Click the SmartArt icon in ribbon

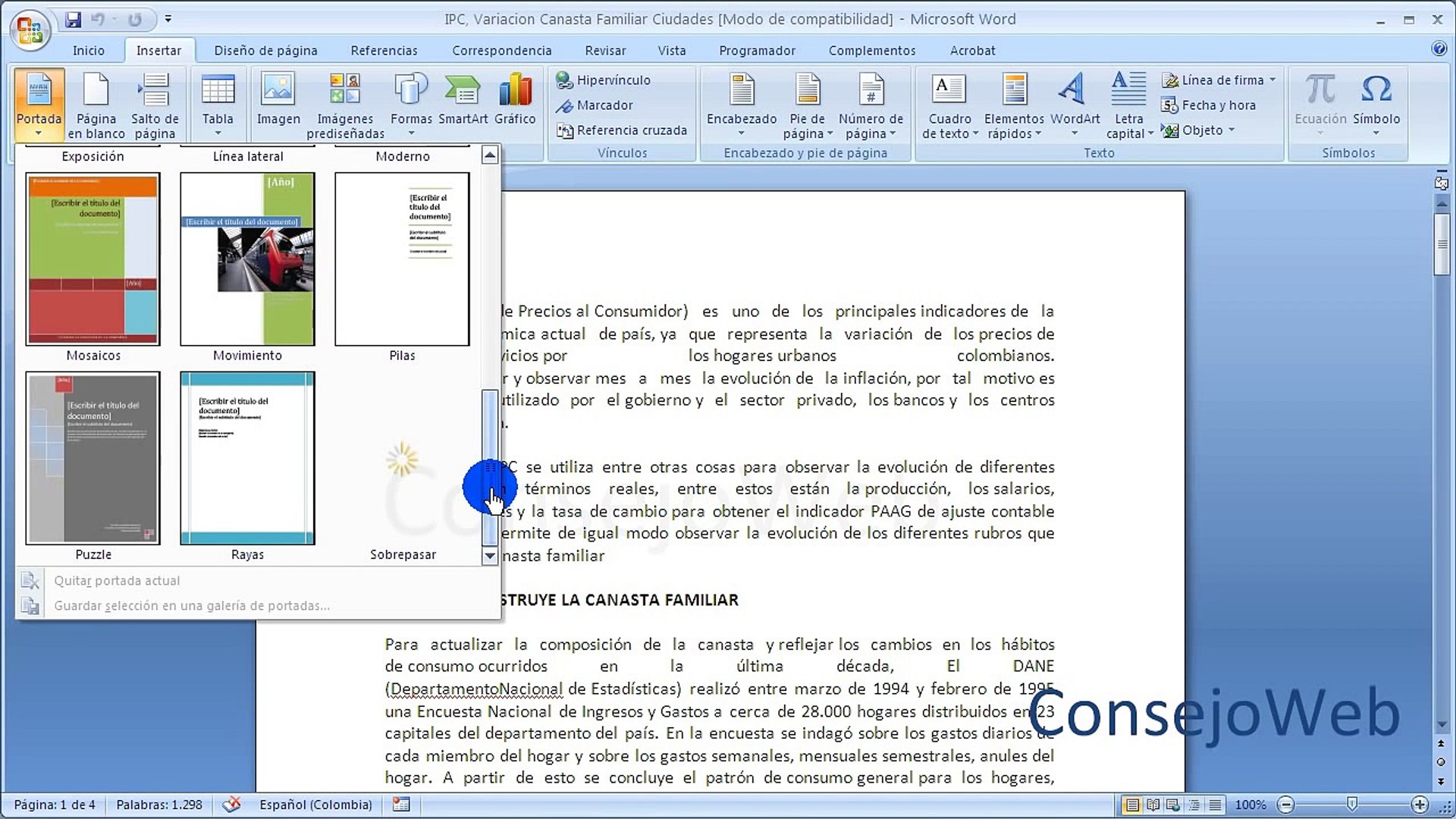pyautogui.click(x=463, y=91)
